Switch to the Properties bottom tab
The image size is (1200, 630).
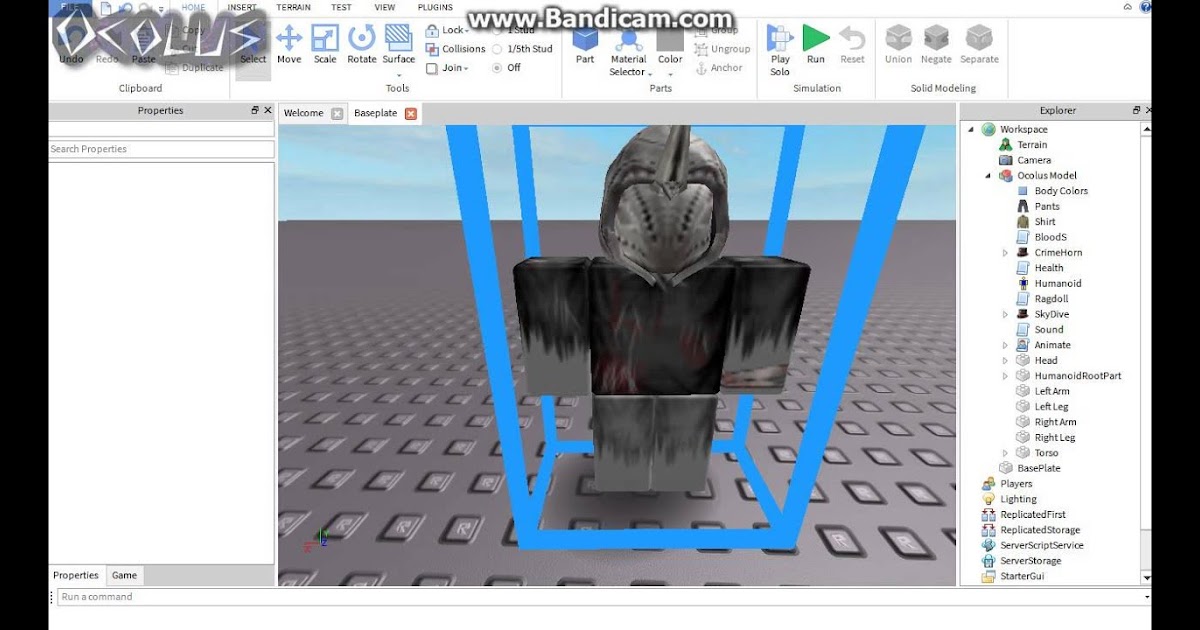pos(76,575)
